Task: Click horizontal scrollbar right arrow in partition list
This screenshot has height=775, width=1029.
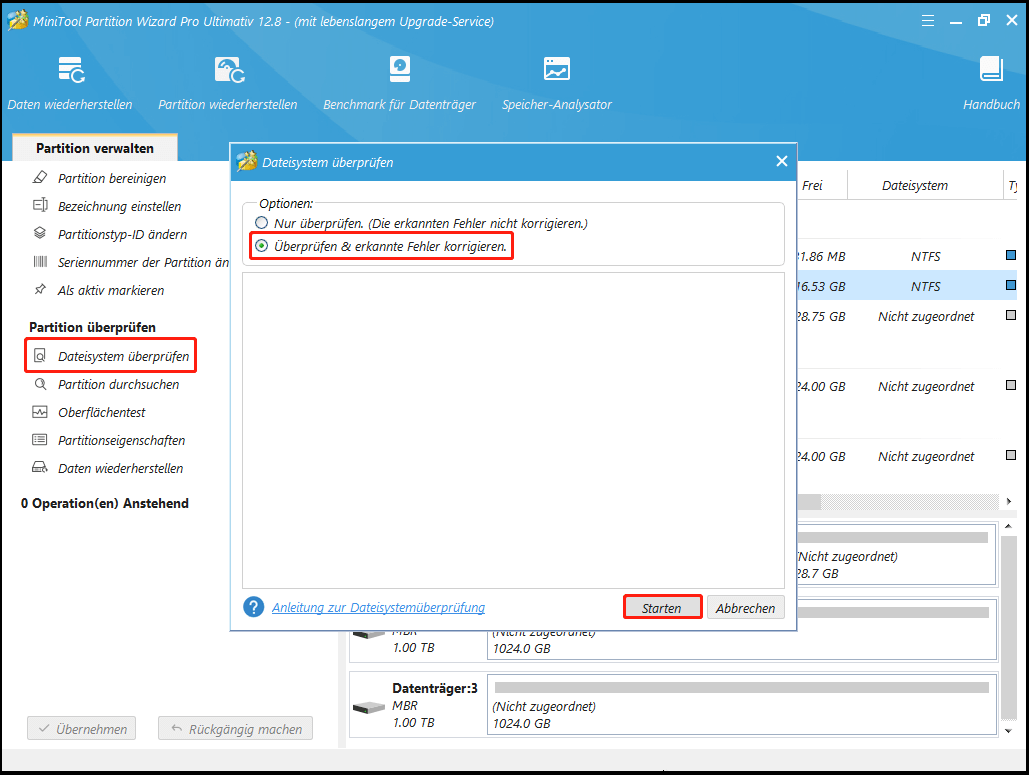Action: pos(1009,501)
